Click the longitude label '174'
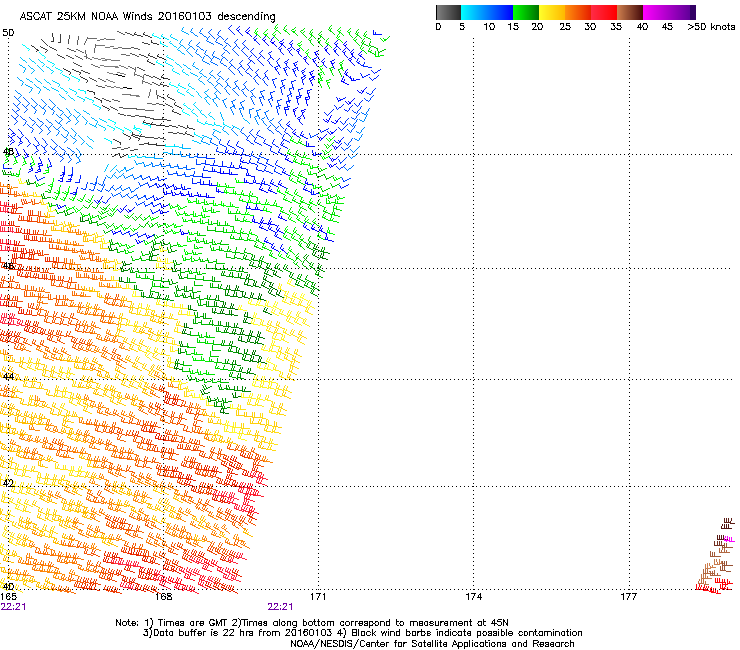 [473, 597]
